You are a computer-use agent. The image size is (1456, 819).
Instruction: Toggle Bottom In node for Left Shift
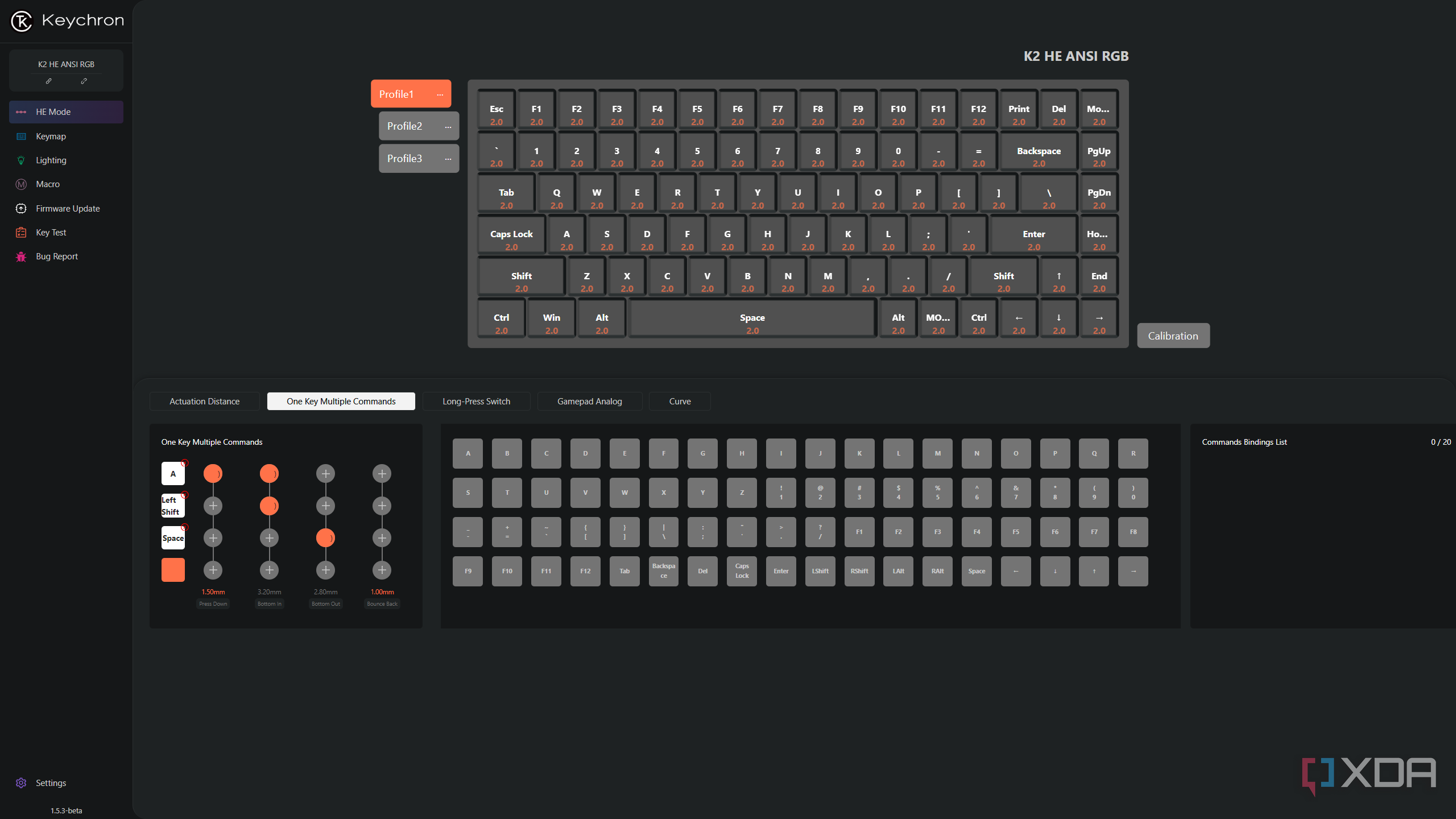pyautogui.click(x=269, y=506)
